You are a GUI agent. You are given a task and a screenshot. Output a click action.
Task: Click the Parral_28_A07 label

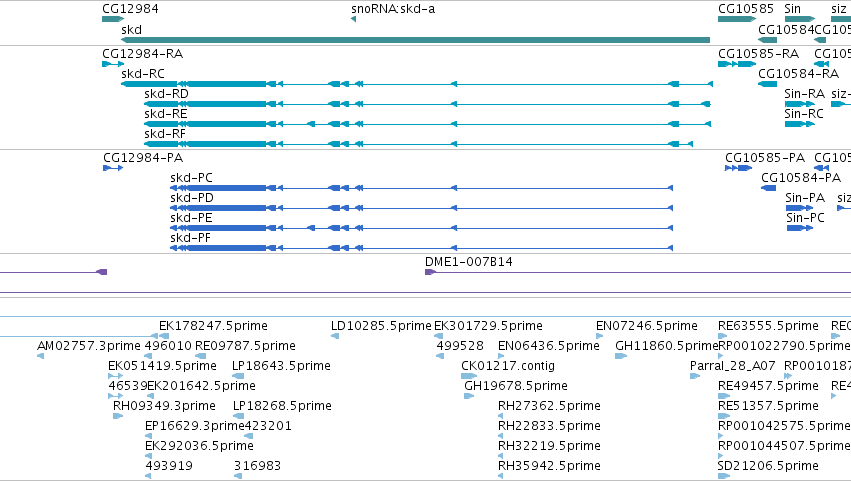[733, 366]
